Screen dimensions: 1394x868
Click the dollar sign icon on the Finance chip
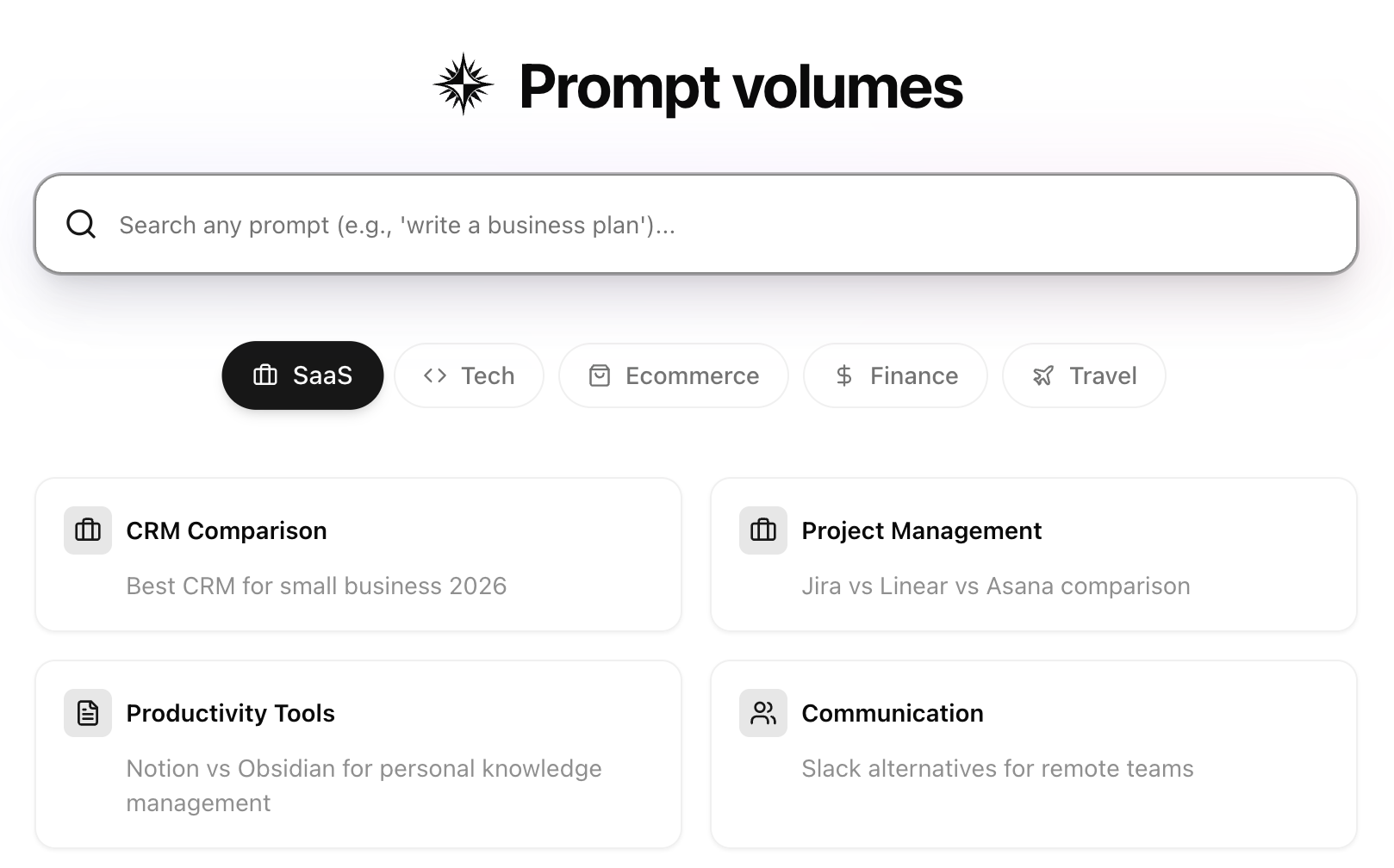[843, 375]
